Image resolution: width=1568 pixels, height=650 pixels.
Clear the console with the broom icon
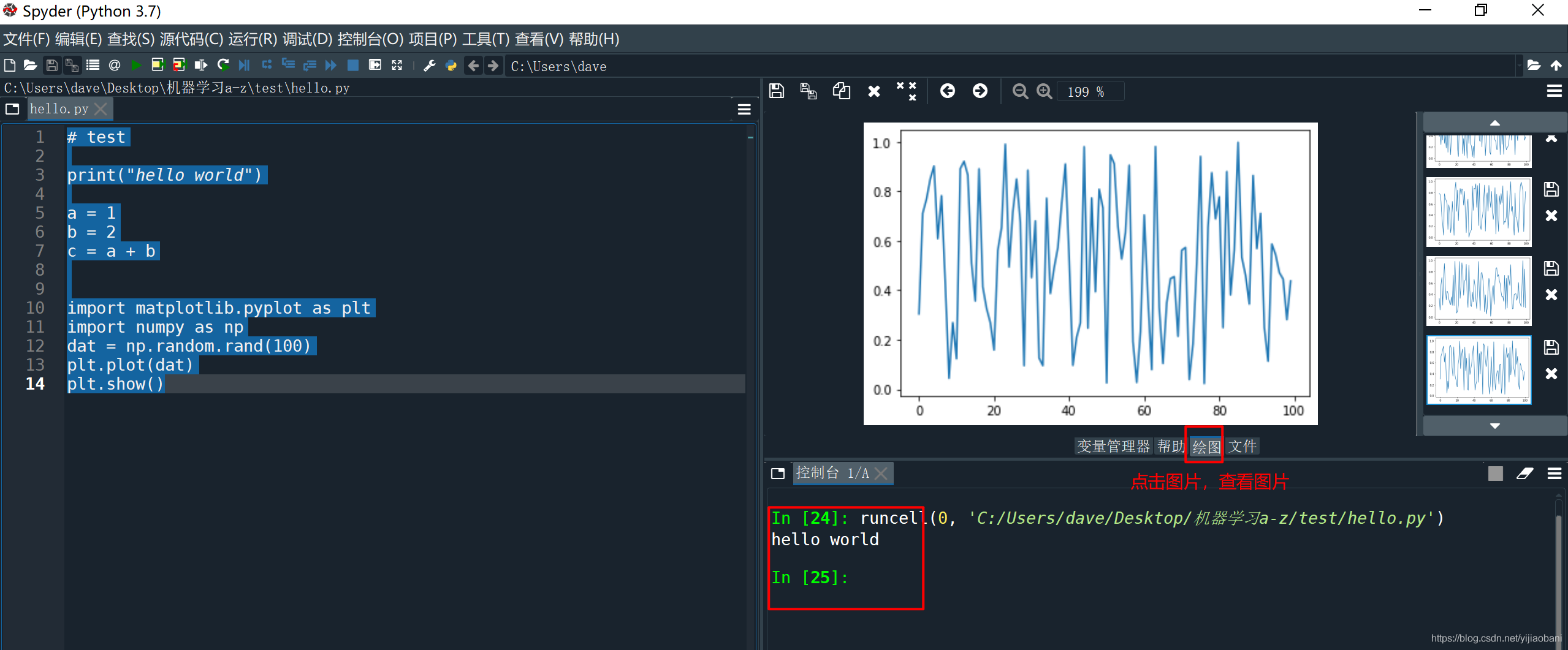tap(1525, 473)
